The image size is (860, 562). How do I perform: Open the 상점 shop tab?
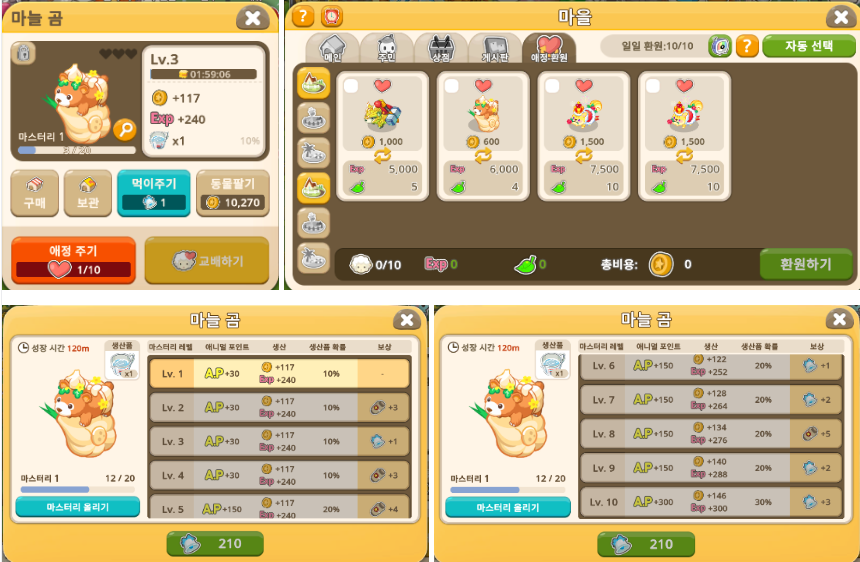click(x=440, y=48)
